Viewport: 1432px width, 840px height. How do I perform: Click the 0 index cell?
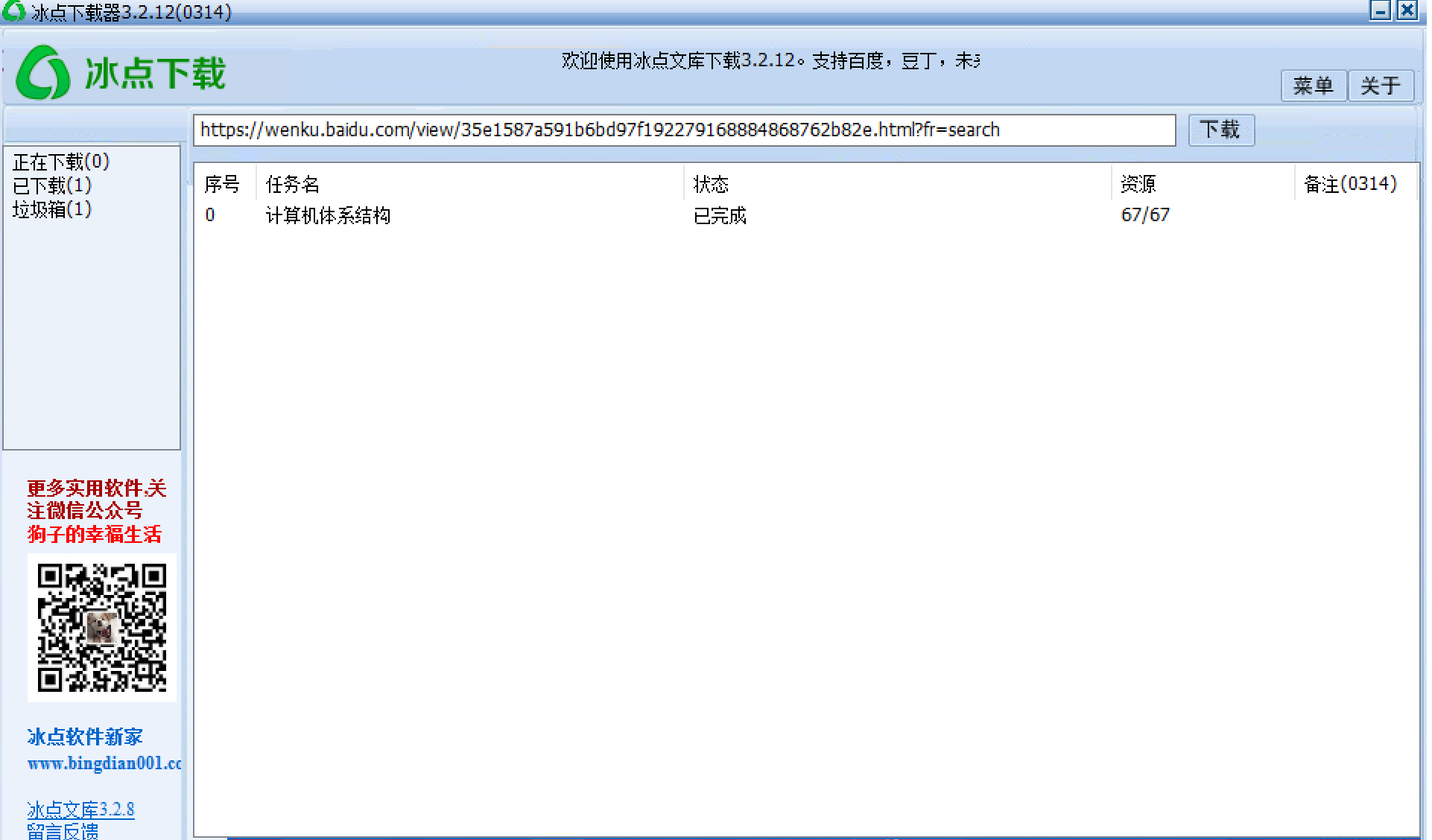210,215
